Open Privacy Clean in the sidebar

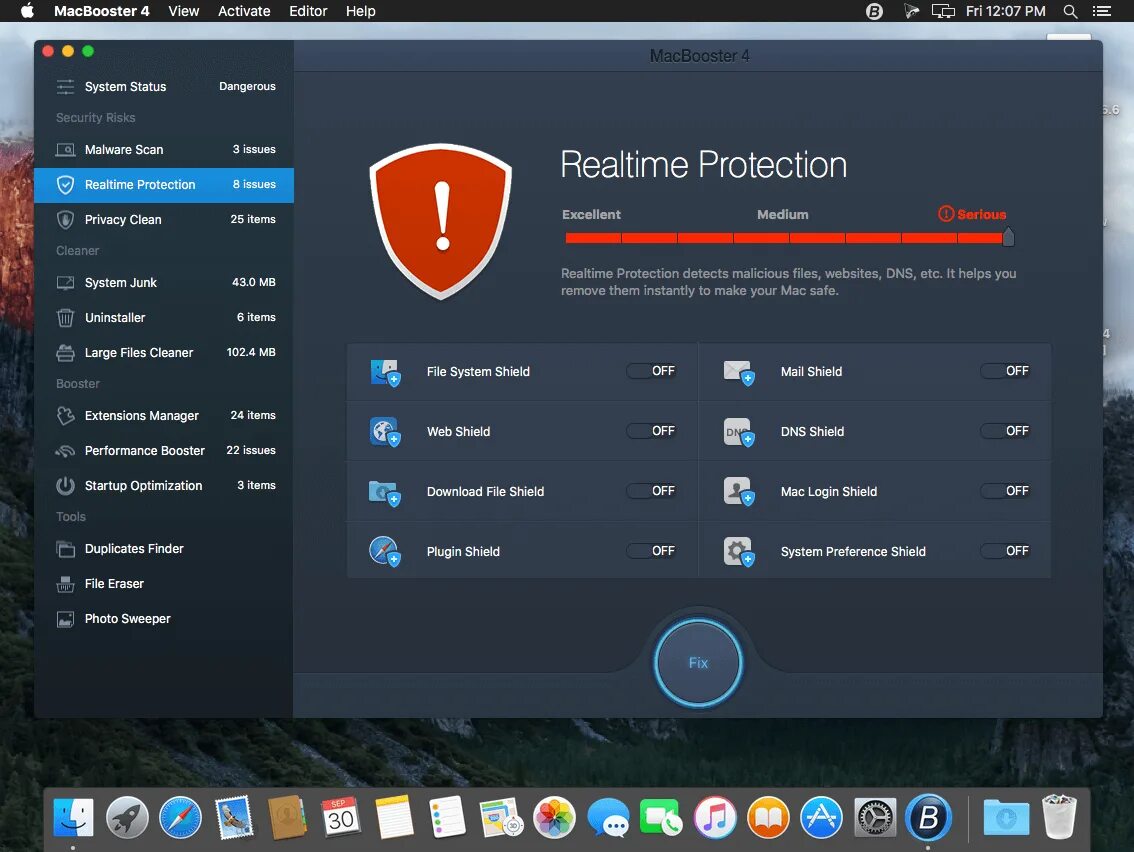[164, 220]
